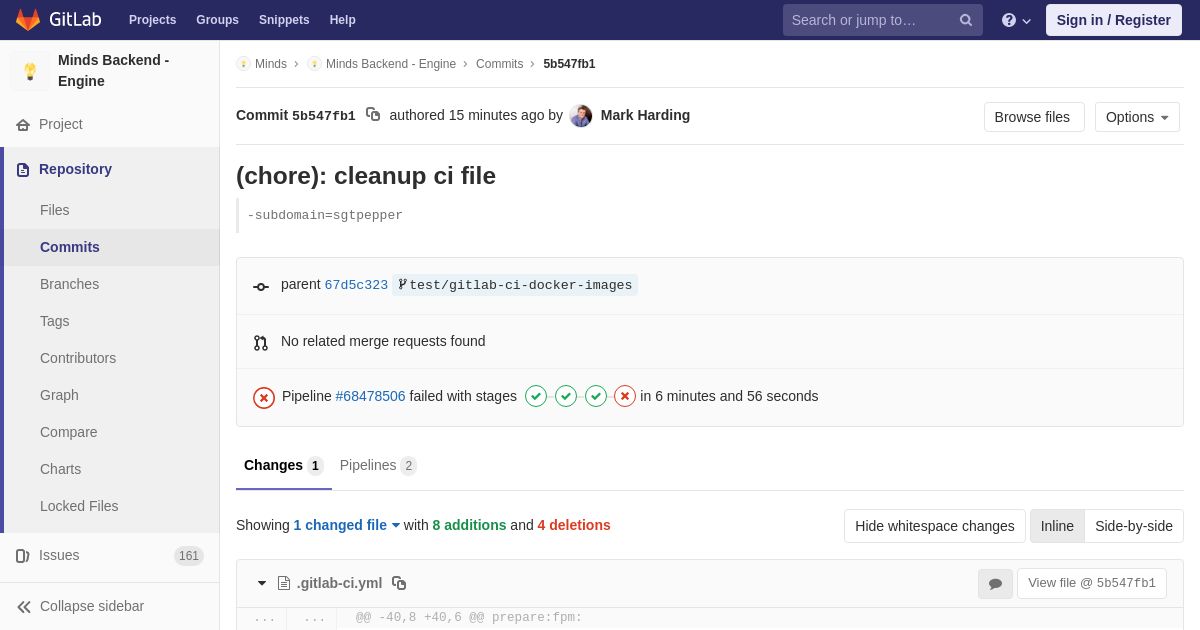Screen dimensions: 1200x630
Task: Expand the 1 changed file dropdown
Action: click(x=347, y=525)
